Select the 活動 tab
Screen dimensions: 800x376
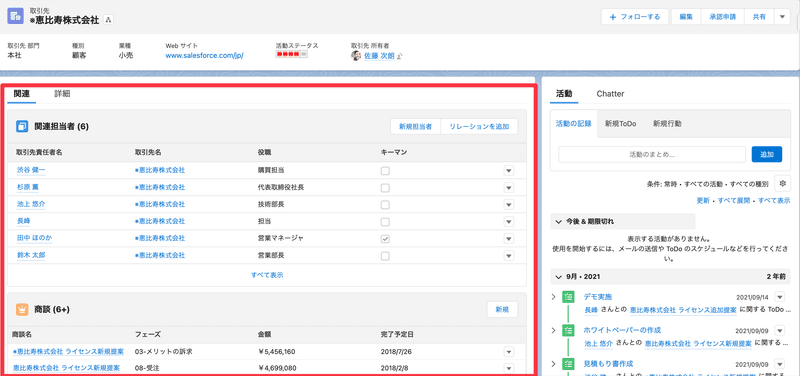click(x=564, y=93)
